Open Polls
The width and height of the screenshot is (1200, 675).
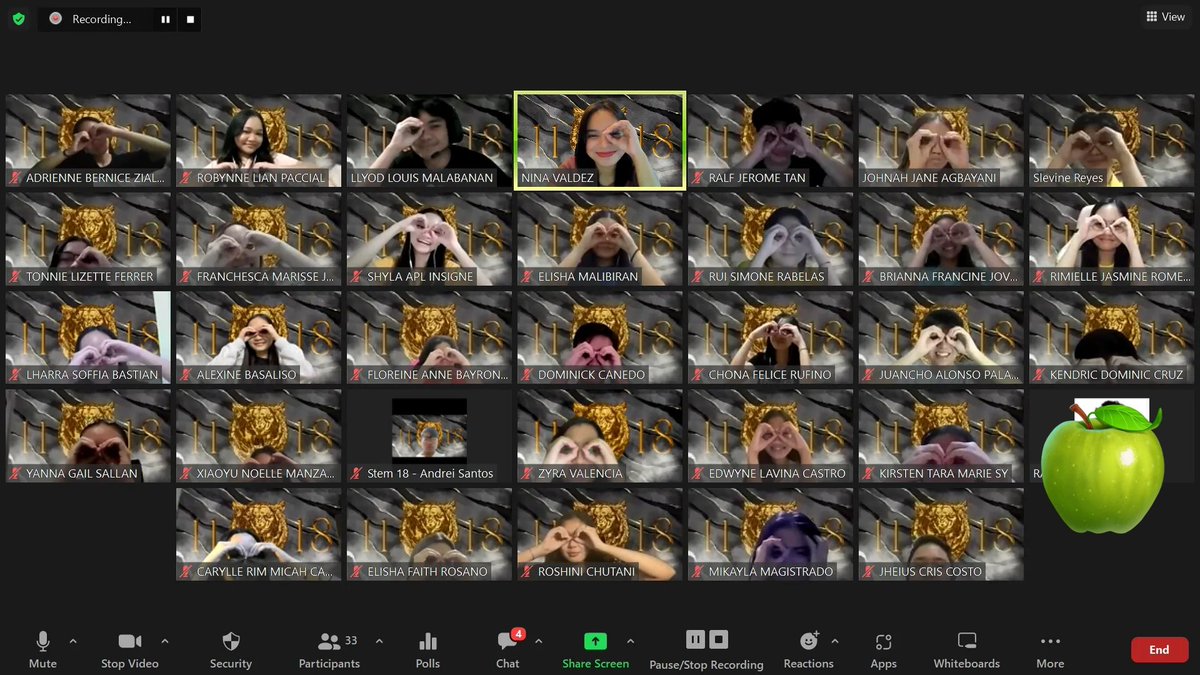coord(428,650)
